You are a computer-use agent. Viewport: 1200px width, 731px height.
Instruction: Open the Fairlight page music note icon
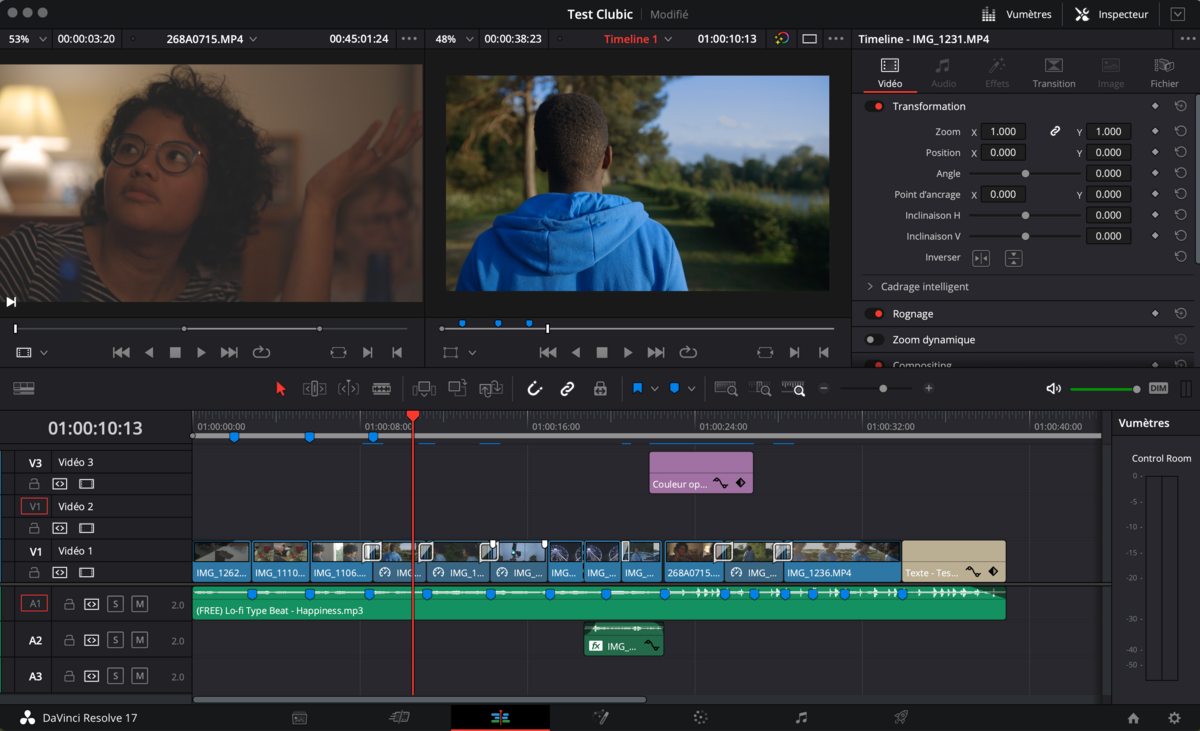click(x=801, y=717)
